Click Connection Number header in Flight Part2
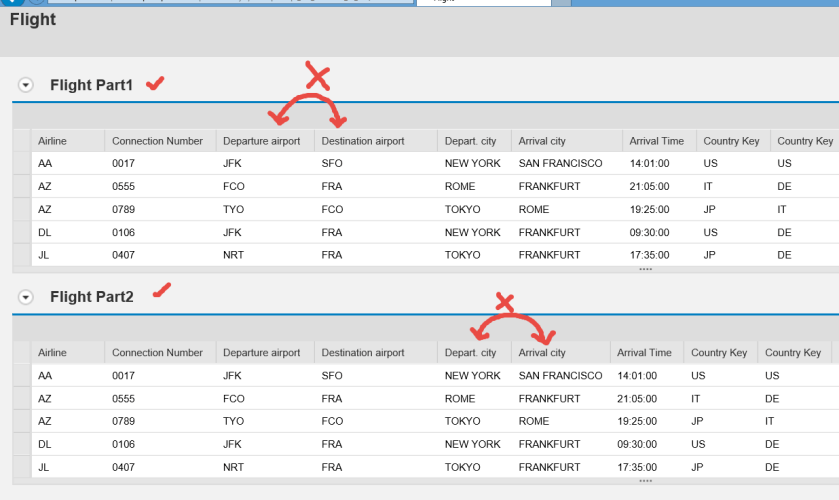Screen dimensions: 839x500 click(x=157, y=353)
